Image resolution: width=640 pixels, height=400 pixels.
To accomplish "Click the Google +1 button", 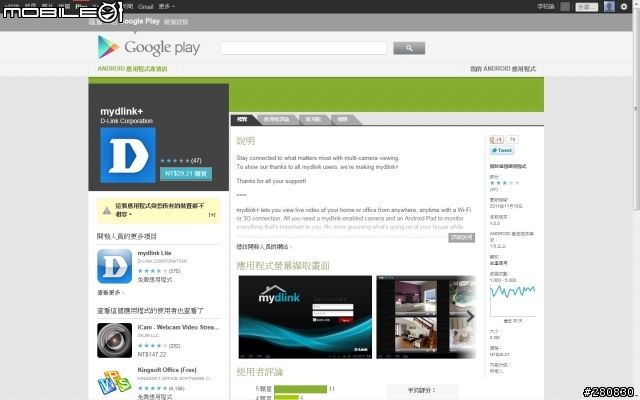I will pyautogui.click(x=496, y=140).
